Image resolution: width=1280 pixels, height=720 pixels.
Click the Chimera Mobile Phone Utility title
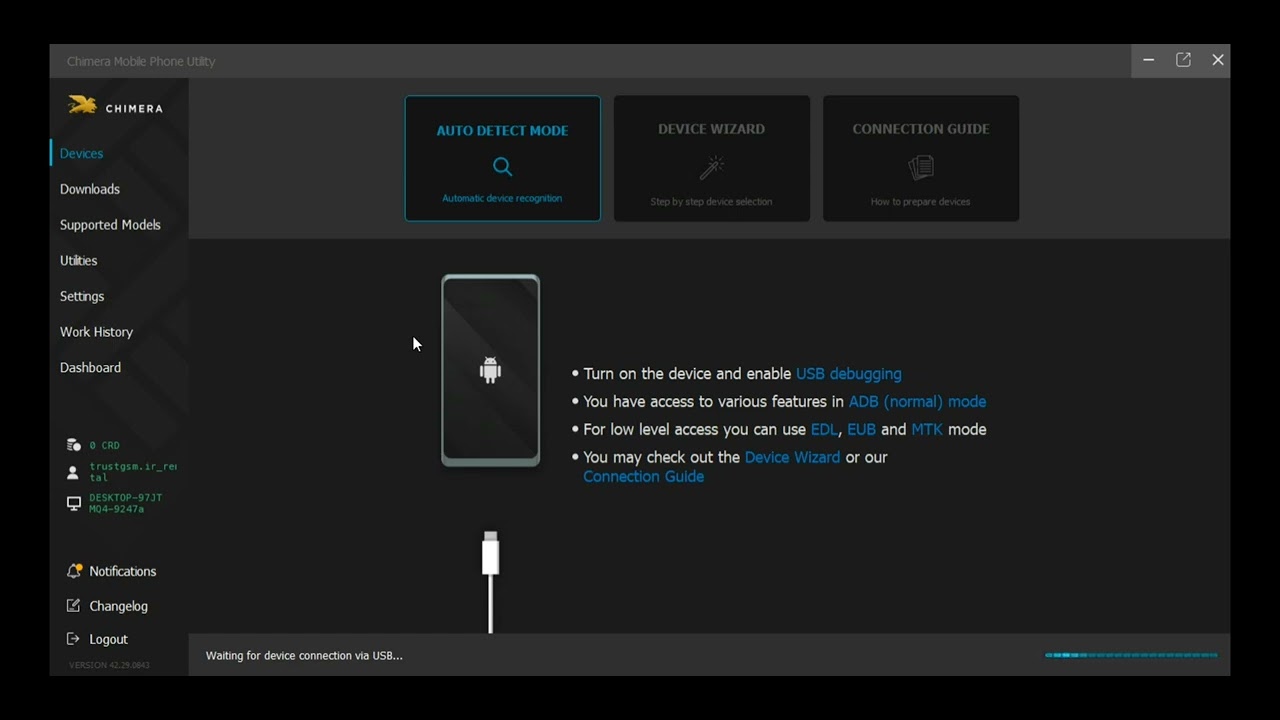click(141, 61)
